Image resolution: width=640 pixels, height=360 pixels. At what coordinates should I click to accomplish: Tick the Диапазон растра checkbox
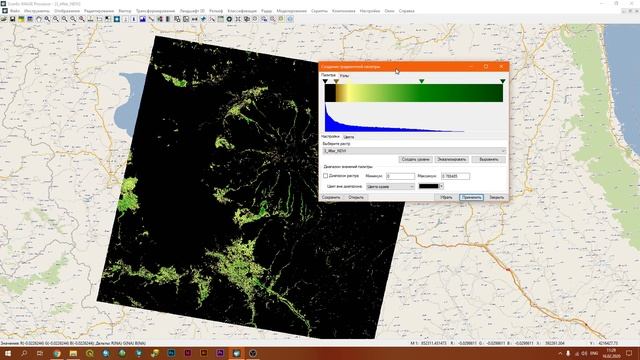pyautogui.click(x=325, y=176)
